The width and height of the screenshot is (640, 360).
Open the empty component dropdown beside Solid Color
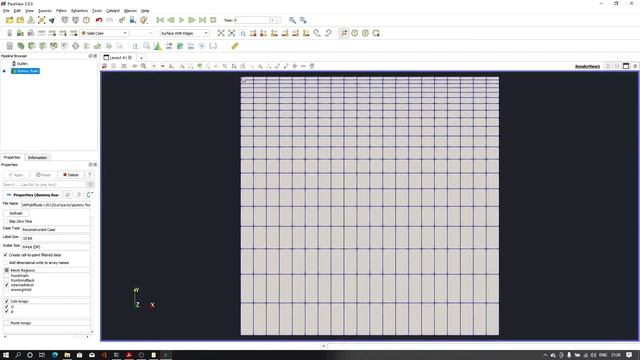142,33
